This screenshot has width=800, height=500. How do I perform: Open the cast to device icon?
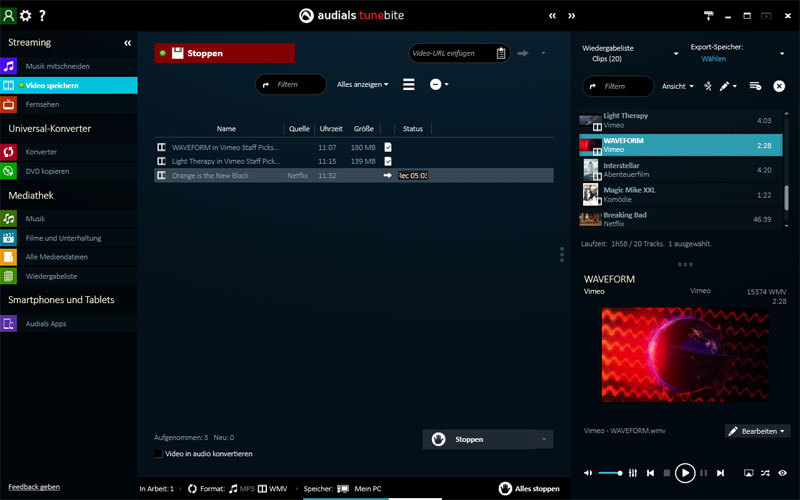tap(748, 472)
